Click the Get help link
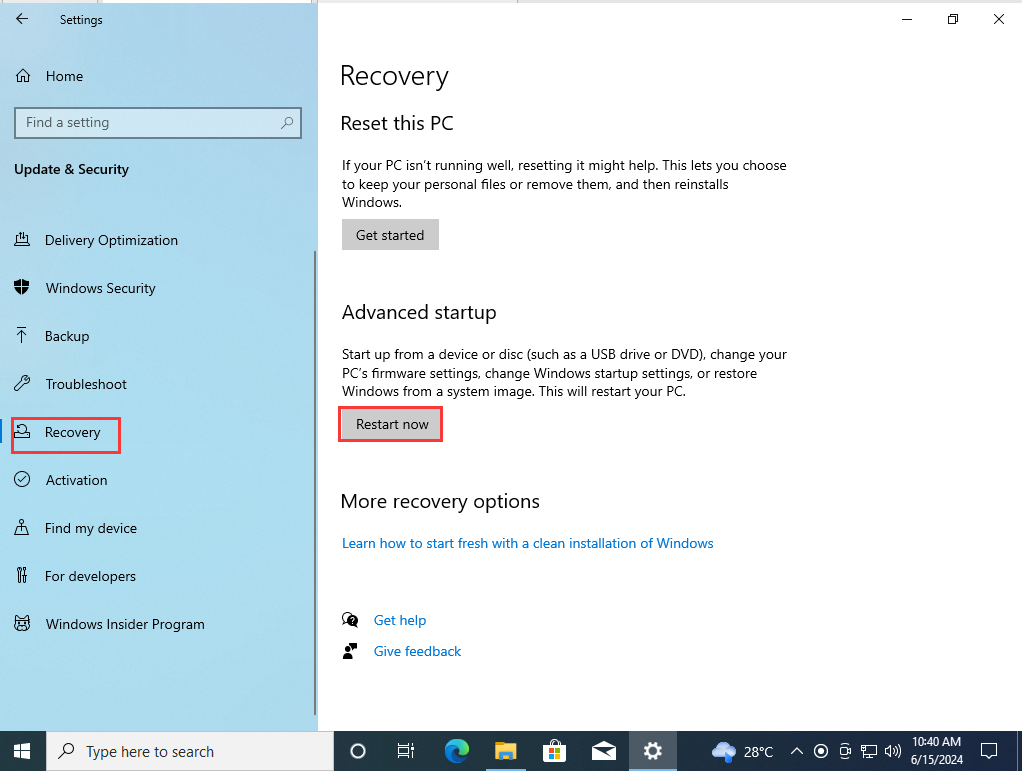 (400, 620)
